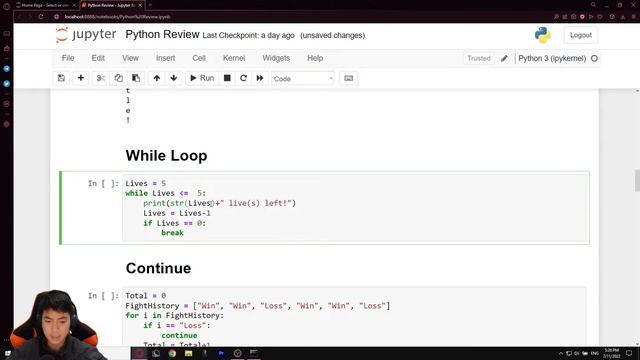Click the While Loop heading

point(166,156)
